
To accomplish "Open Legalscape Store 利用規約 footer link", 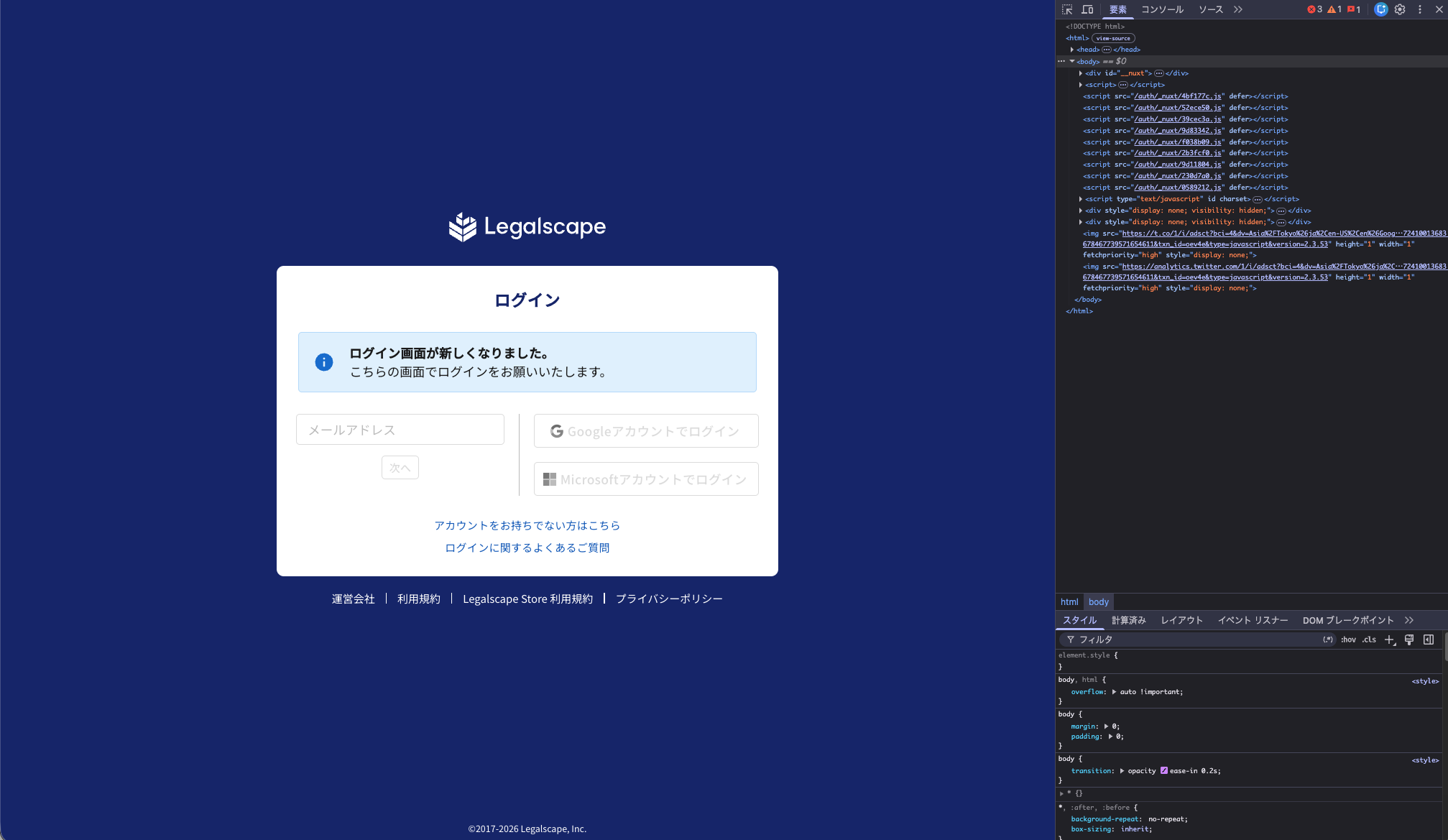I will point(528,599).
